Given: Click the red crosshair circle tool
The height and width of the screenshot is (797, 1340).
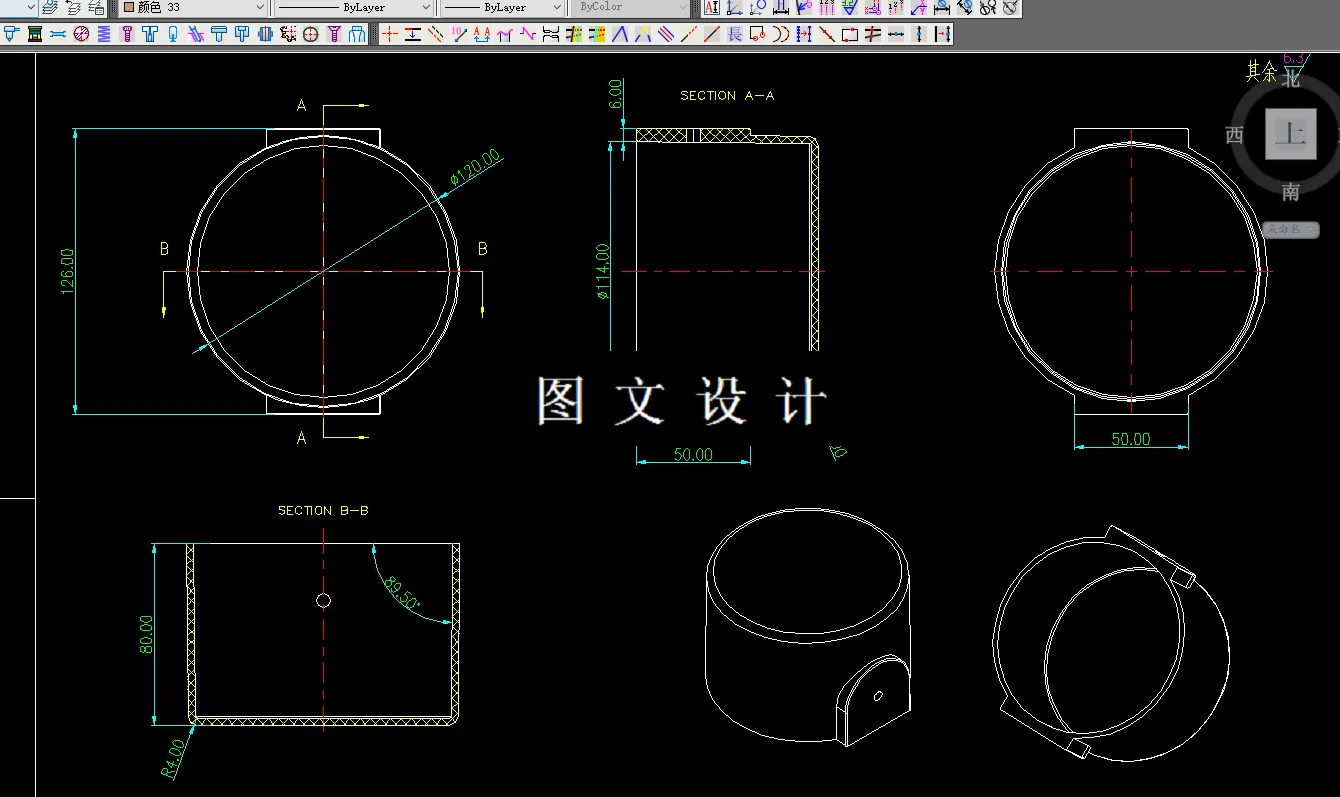Looking at the screenshot, I should (311, 34).
